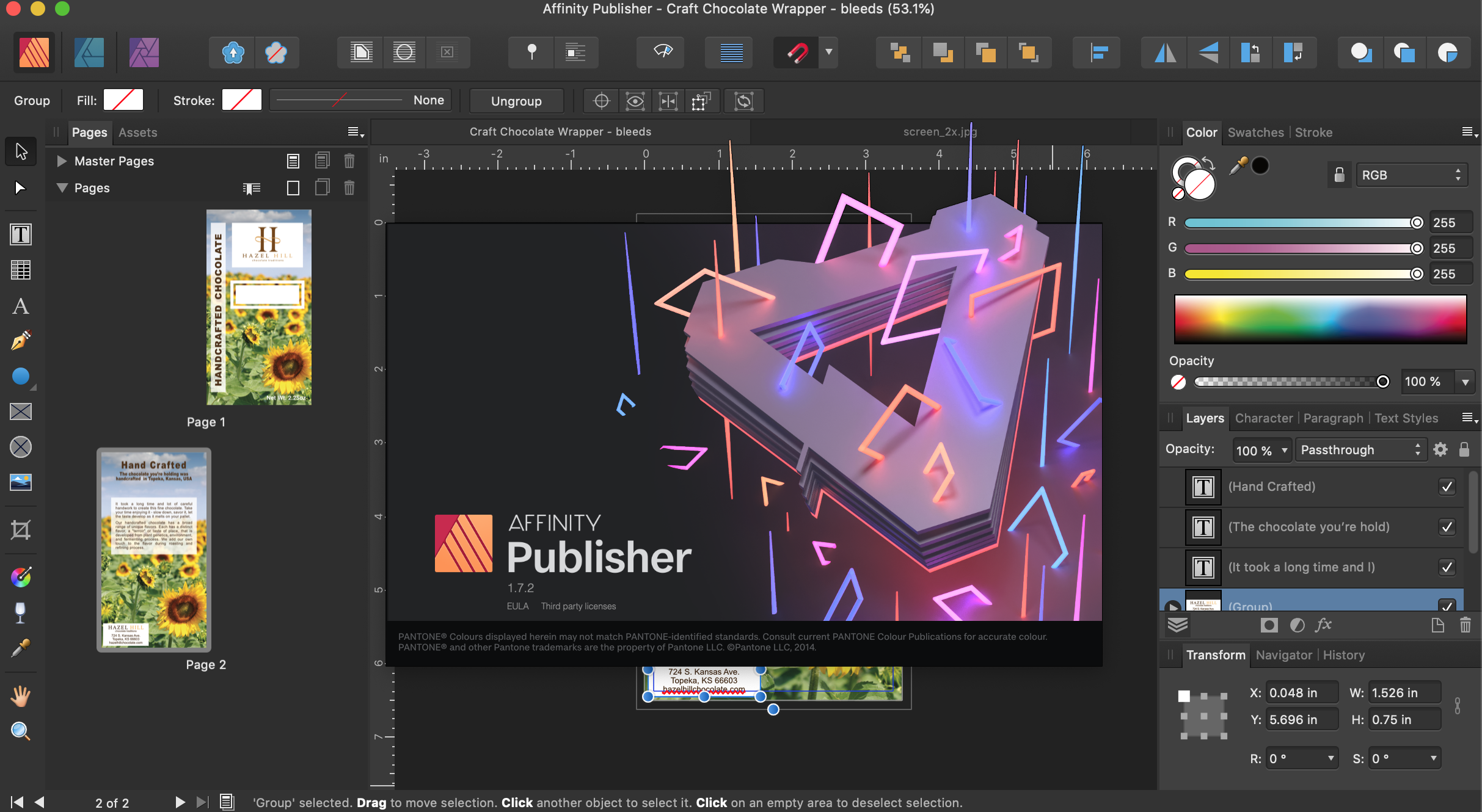Open the Rotation R dropdown in Transform
The image size is (1482, 812).
click(x=1331, y=758)
